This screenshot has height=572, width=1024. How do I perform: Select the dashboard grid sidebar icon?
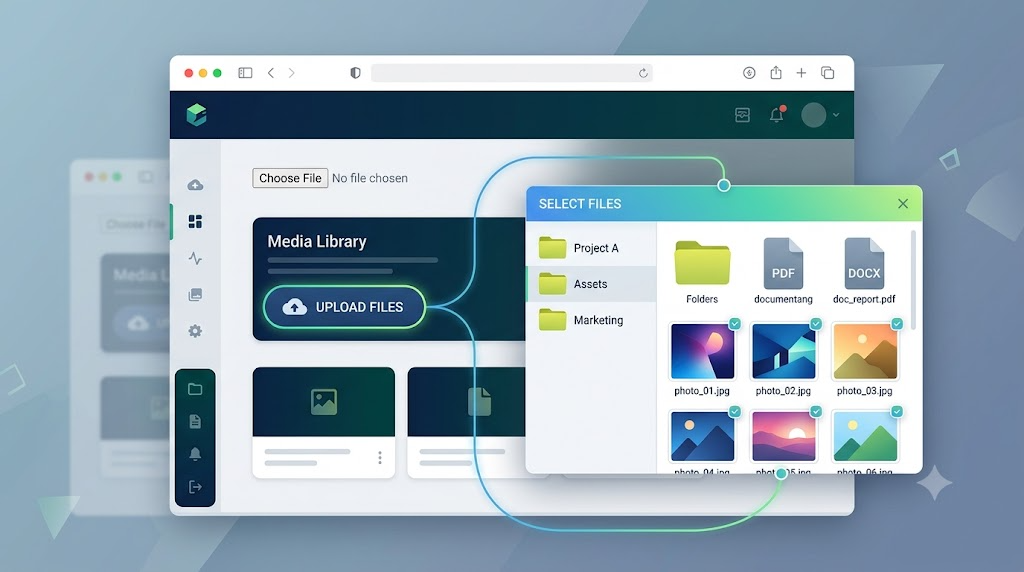click(195, 221)
